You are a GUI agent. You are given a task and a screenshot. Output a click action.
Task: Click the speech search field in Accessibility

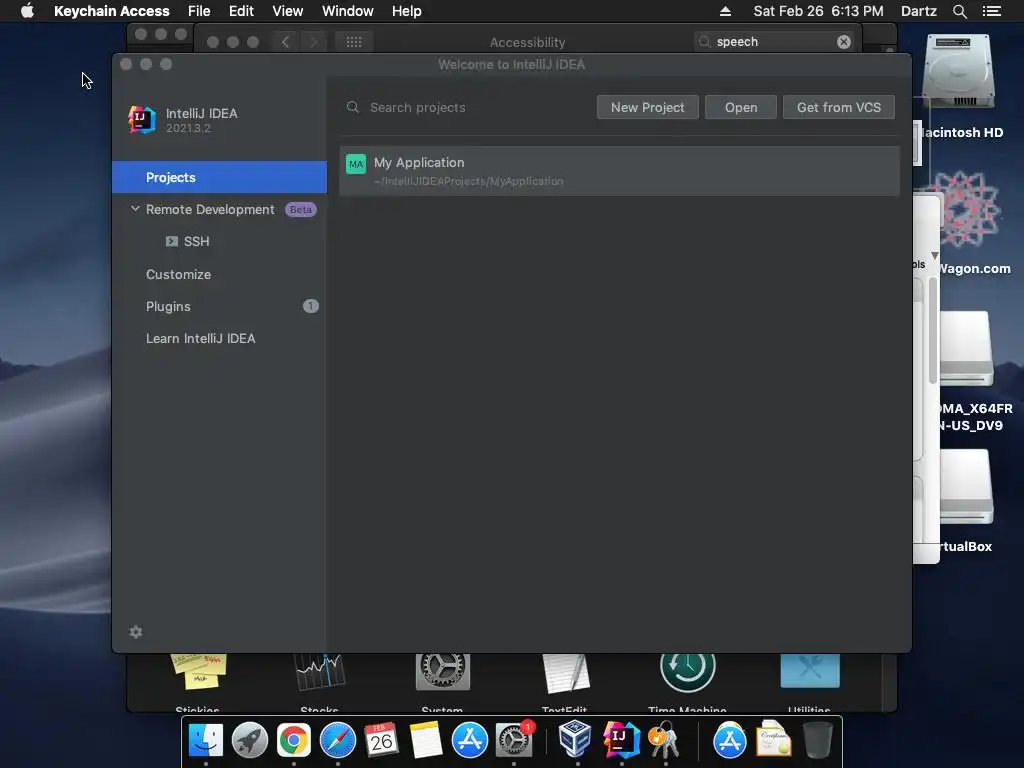pos(774,42)
